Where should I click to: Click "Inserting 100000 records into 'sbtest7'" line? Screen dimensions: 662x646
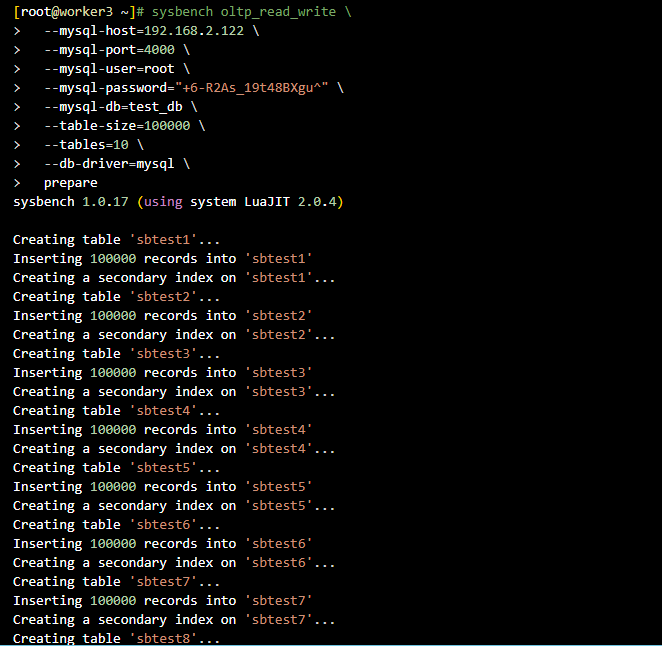163,601
